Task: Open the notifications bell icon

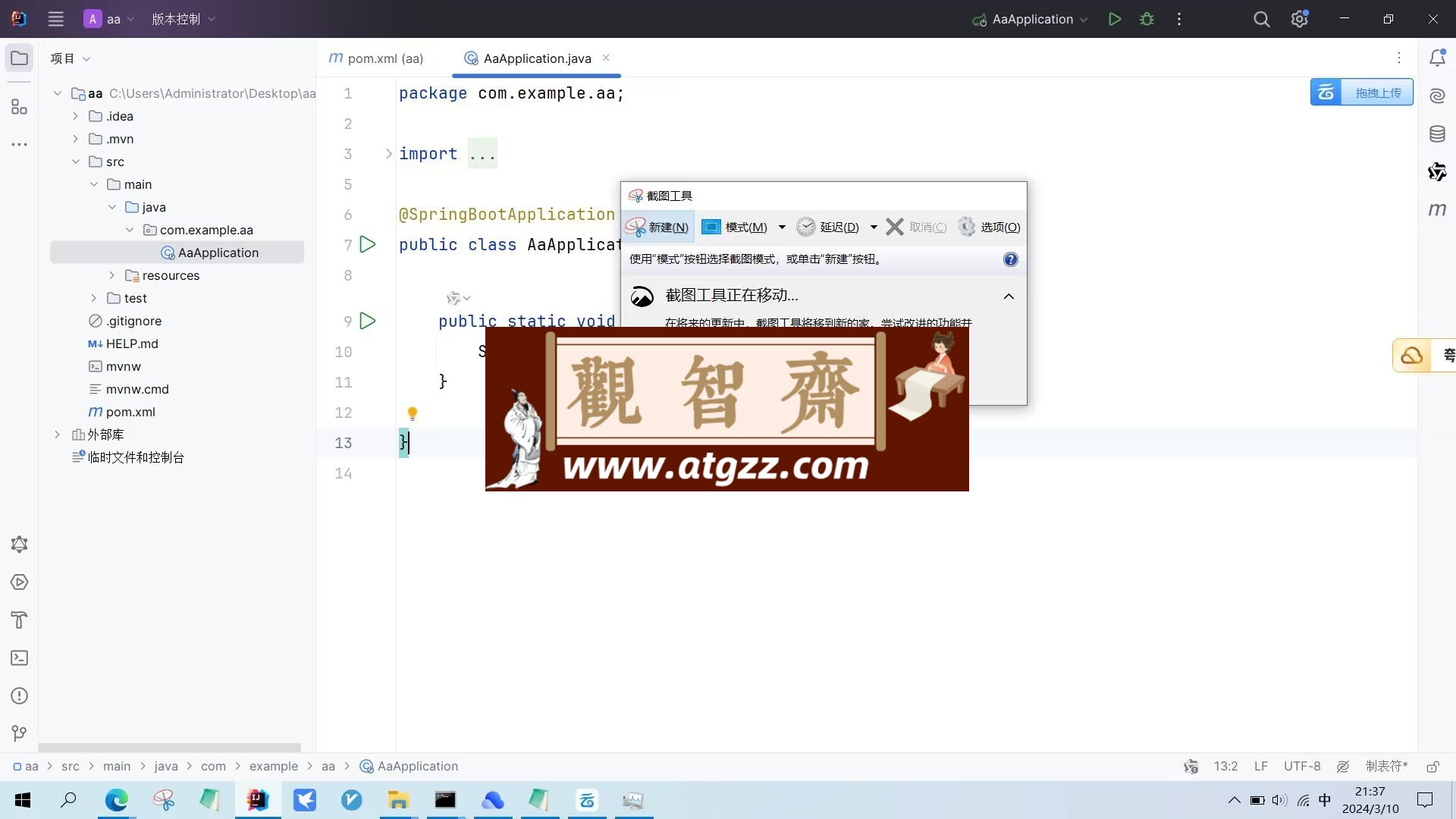Action: pyautogui.click(x=1437, y=58)
